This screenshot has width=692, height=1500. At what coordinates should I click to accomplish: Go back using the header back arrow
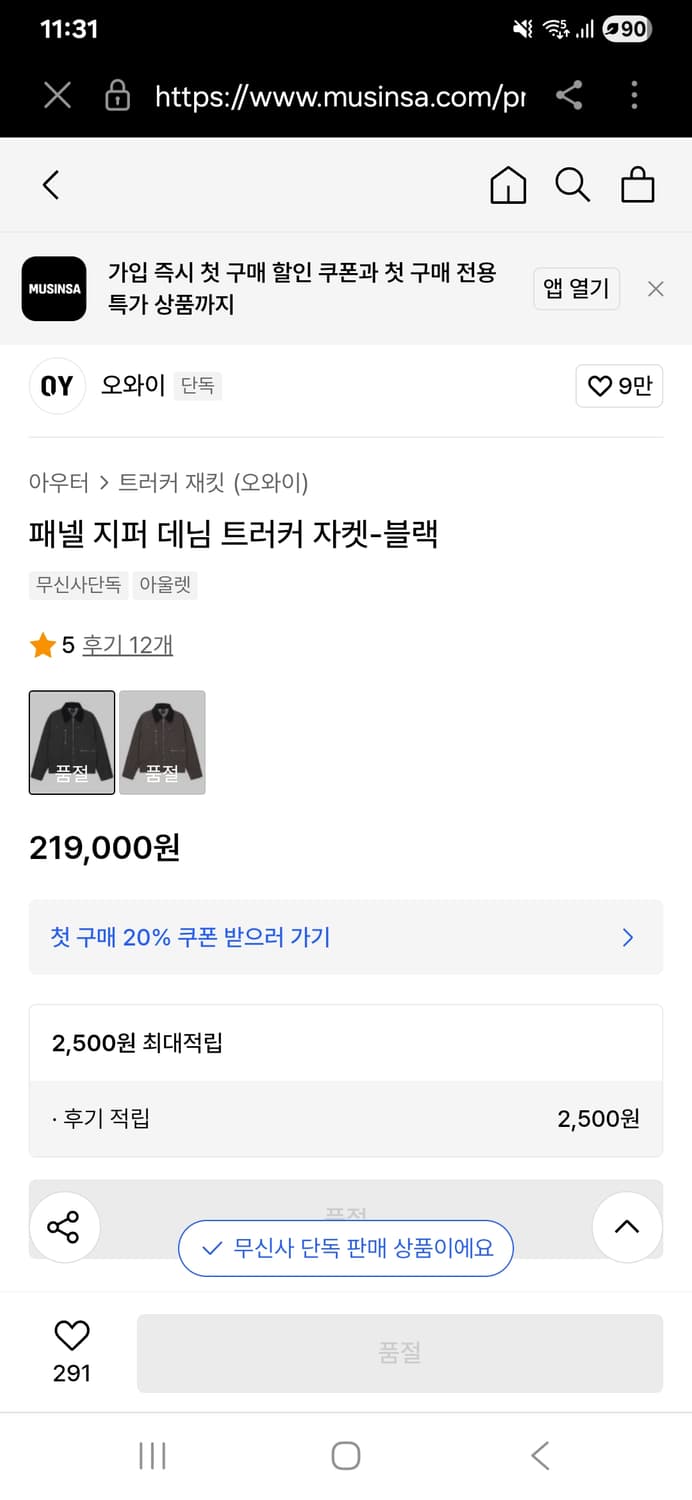(51, 185)
